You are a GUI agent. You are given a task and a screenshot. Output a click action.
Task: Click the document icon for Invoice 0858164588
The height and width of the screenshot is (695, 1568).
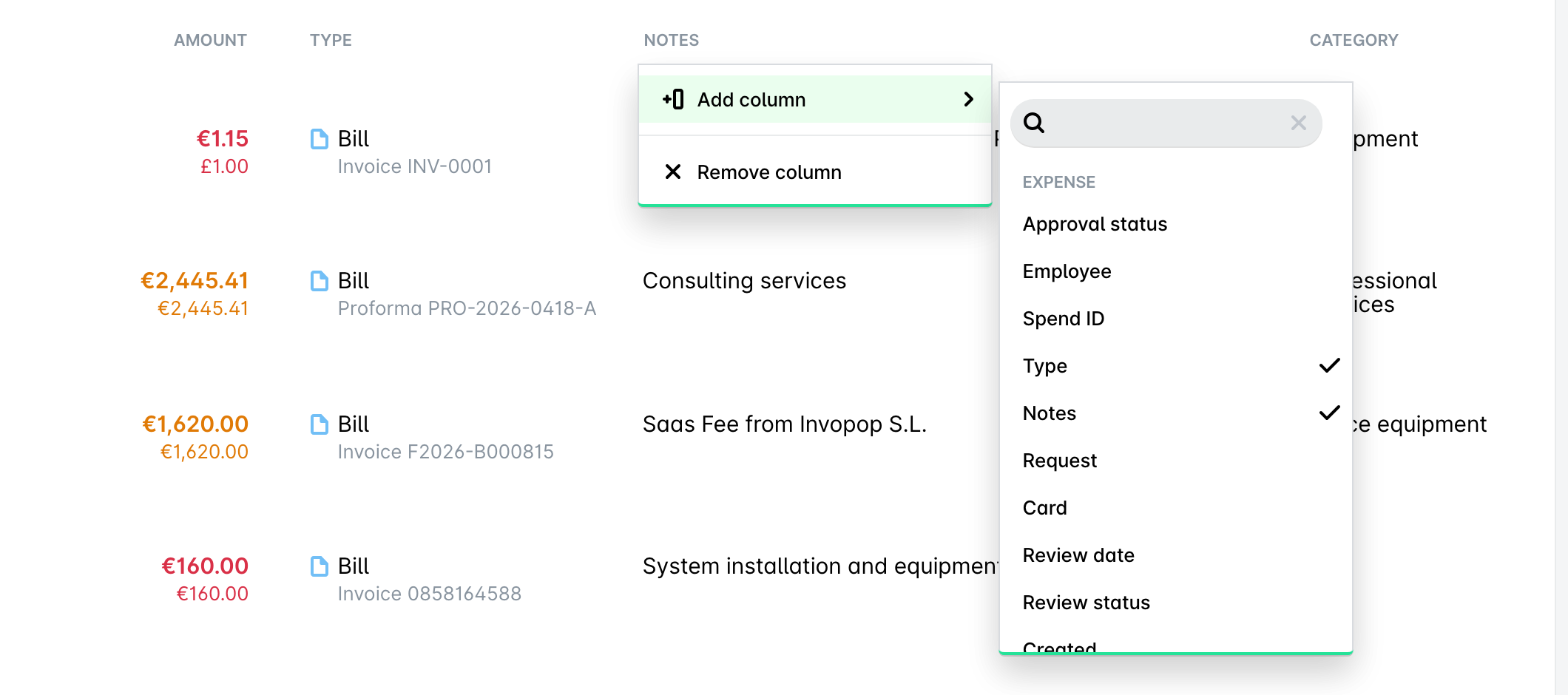tap(320, 566)
